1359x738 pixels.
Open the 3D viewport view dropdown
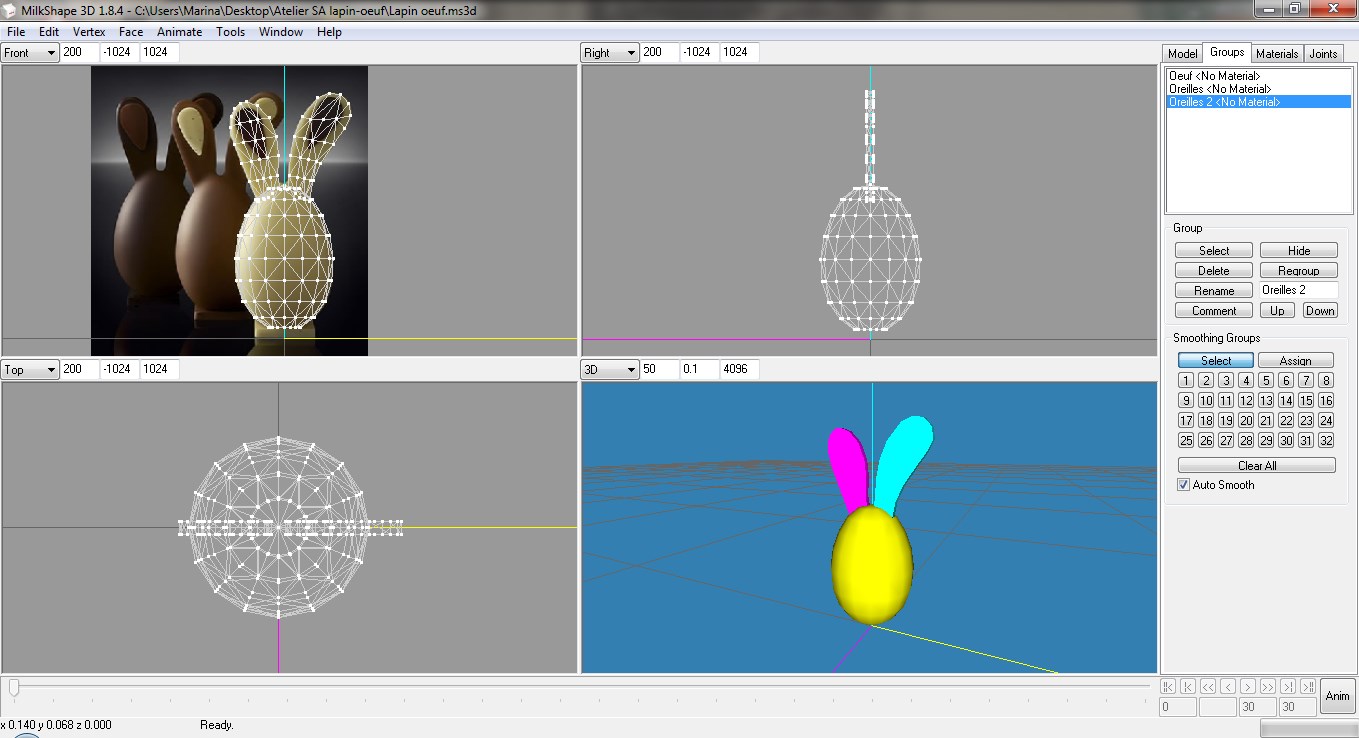(x=610, y=370)
